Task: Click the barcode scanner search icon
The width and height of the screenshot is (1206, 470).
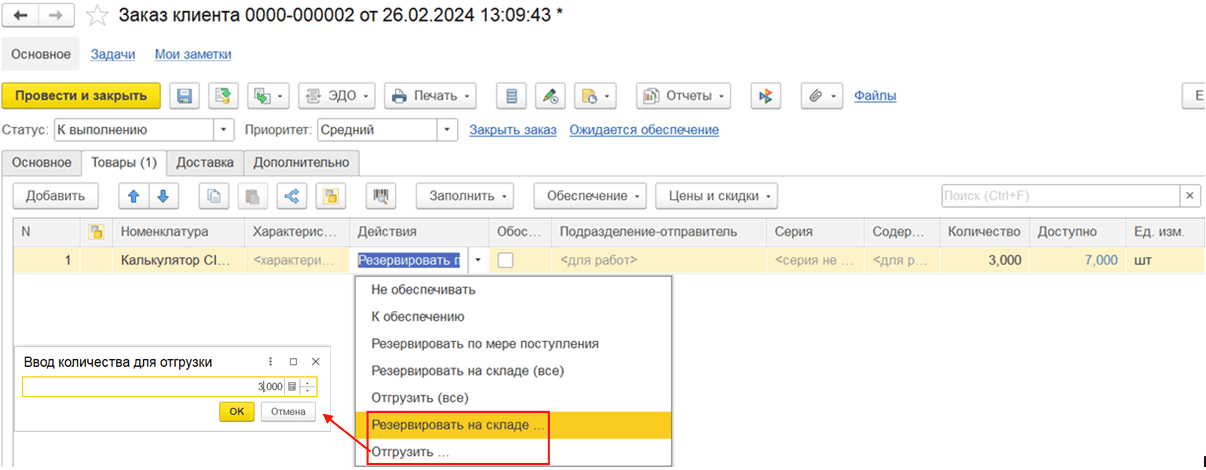Action: click(381, 196)
